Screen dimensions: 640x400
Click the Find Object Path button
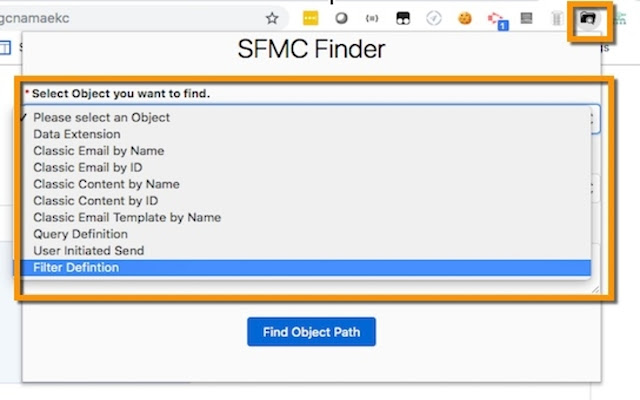(x=311, y=332)
